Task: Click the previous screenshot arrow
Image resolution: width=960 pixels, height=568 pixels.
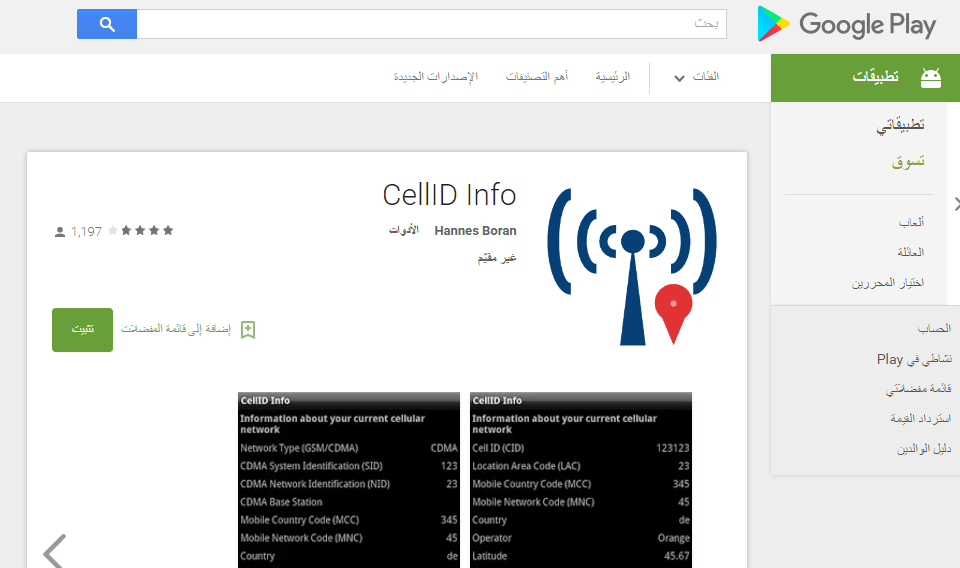Action: tap(54, 551)
